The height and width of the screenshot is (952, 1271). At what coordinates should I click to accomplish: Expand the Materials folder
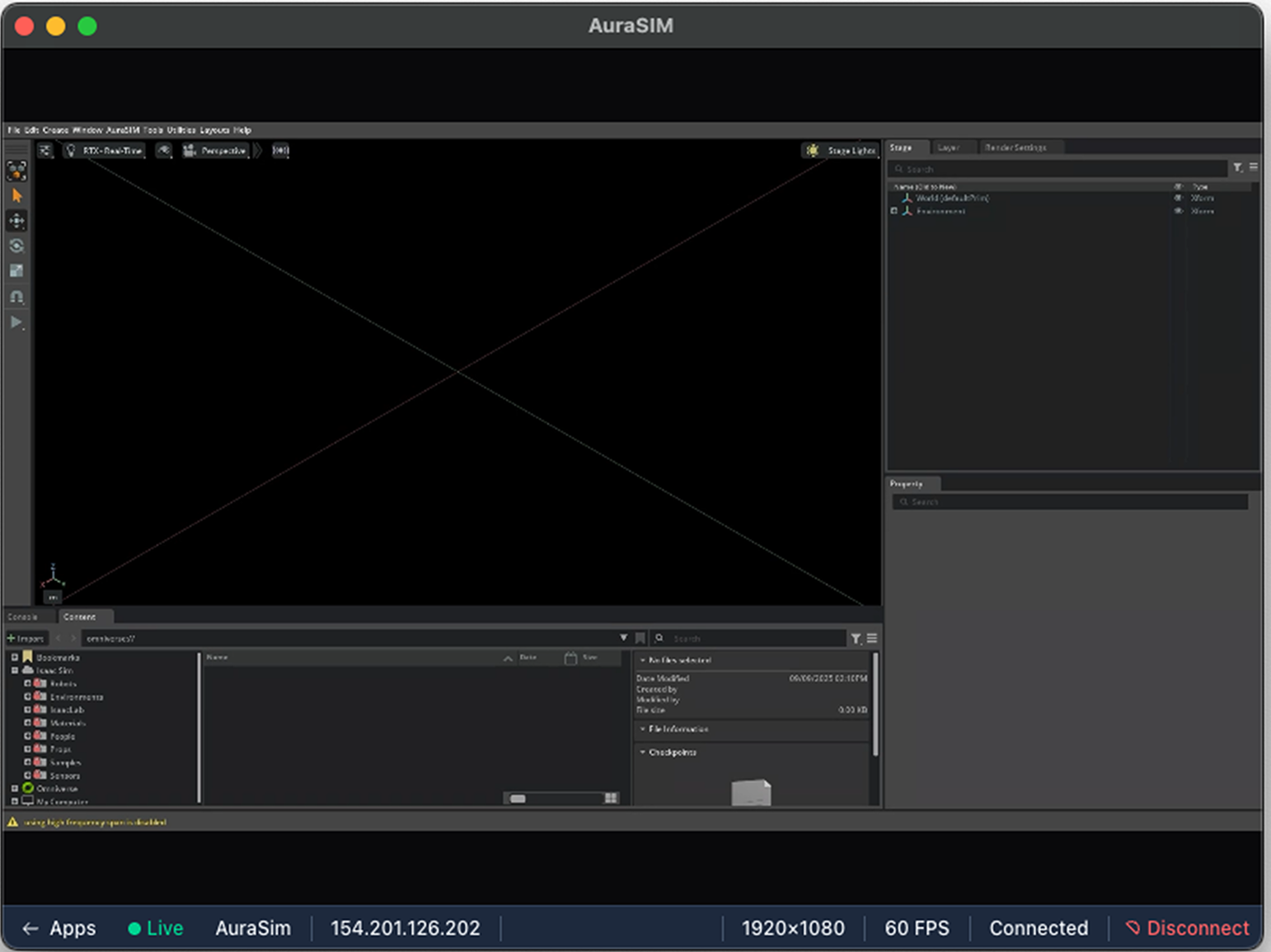pyautogui.click(x=28, y=724)
